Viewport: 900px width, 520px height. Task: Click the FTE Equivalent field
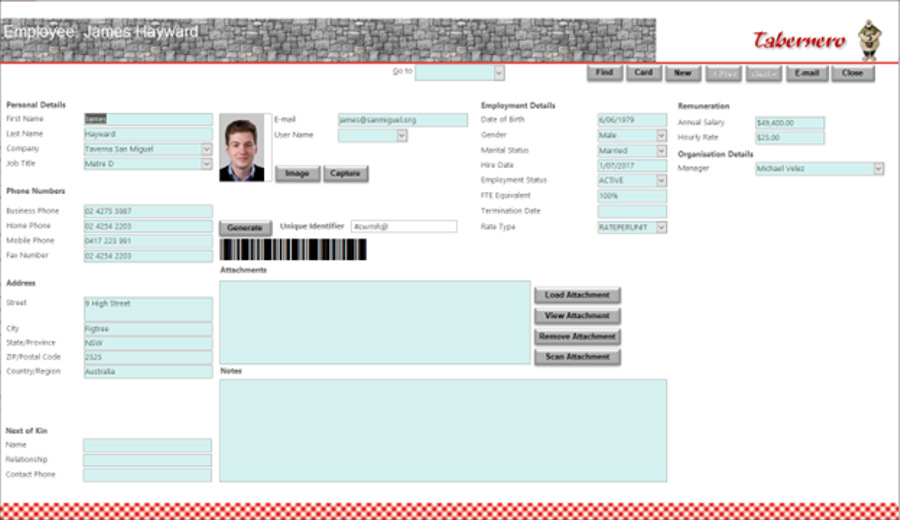[632, 196]
